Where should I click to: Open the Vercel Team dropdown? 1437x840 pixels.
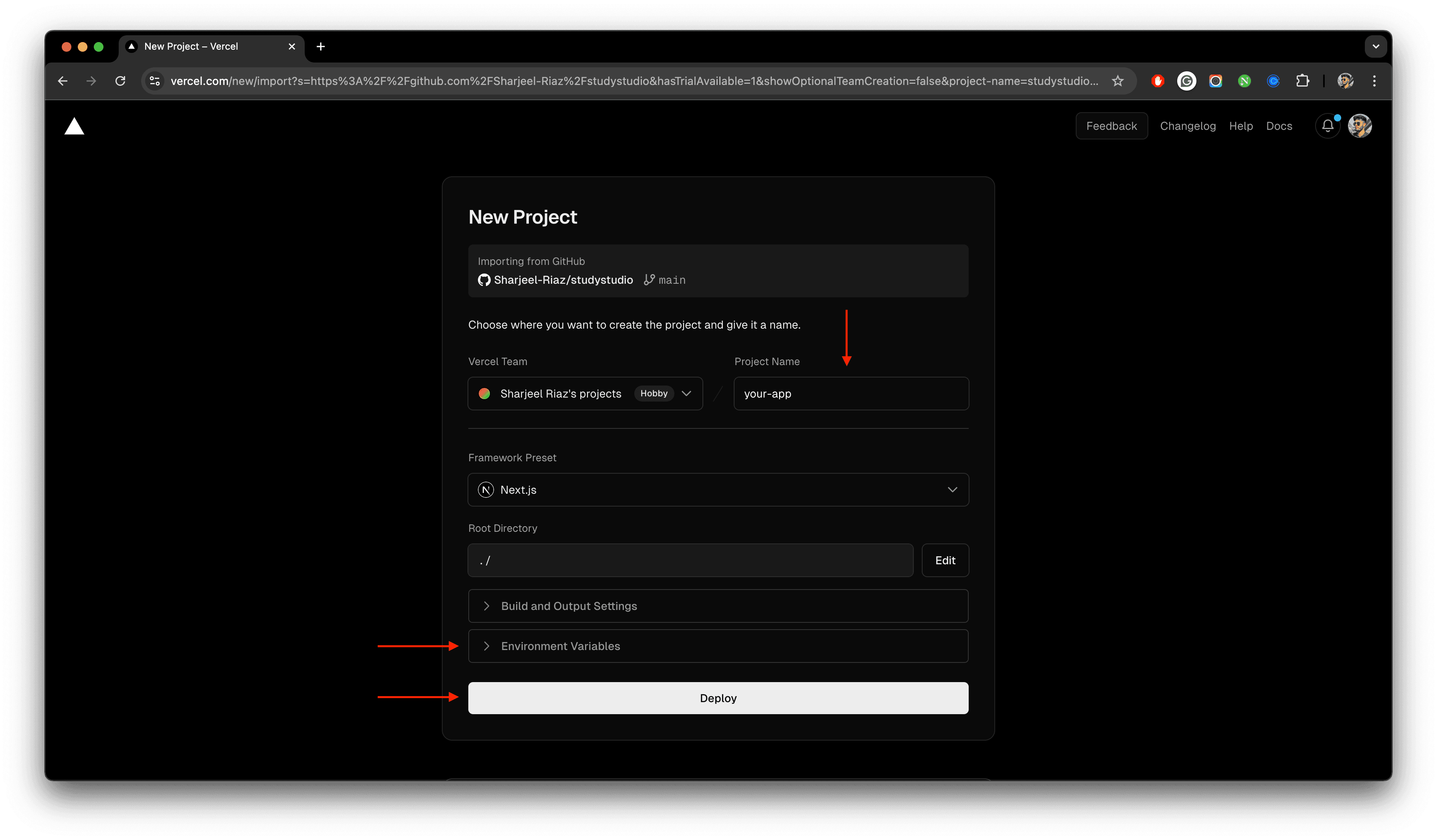click(585, 393)
